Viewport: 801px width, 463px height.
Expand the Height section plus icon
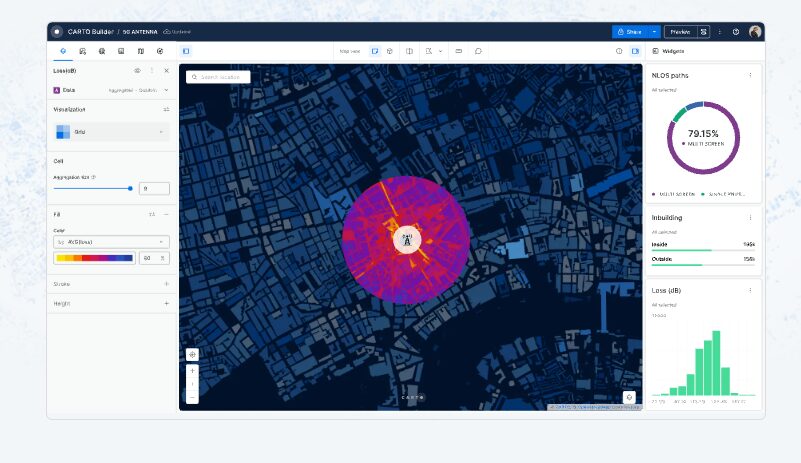pyautogui.click(x=166, y=303)
